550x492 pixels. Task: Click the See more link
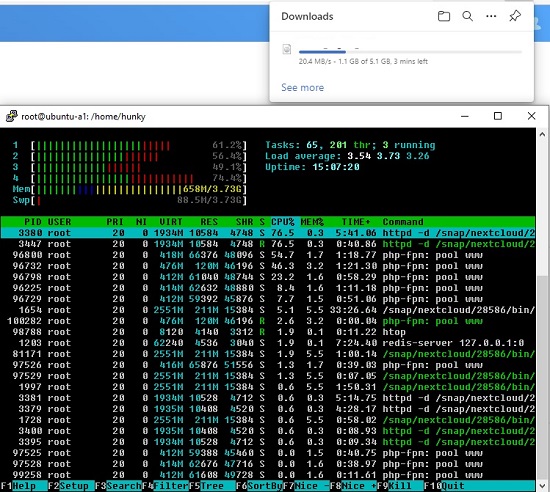pyautogui.click(x=302, y=87)
